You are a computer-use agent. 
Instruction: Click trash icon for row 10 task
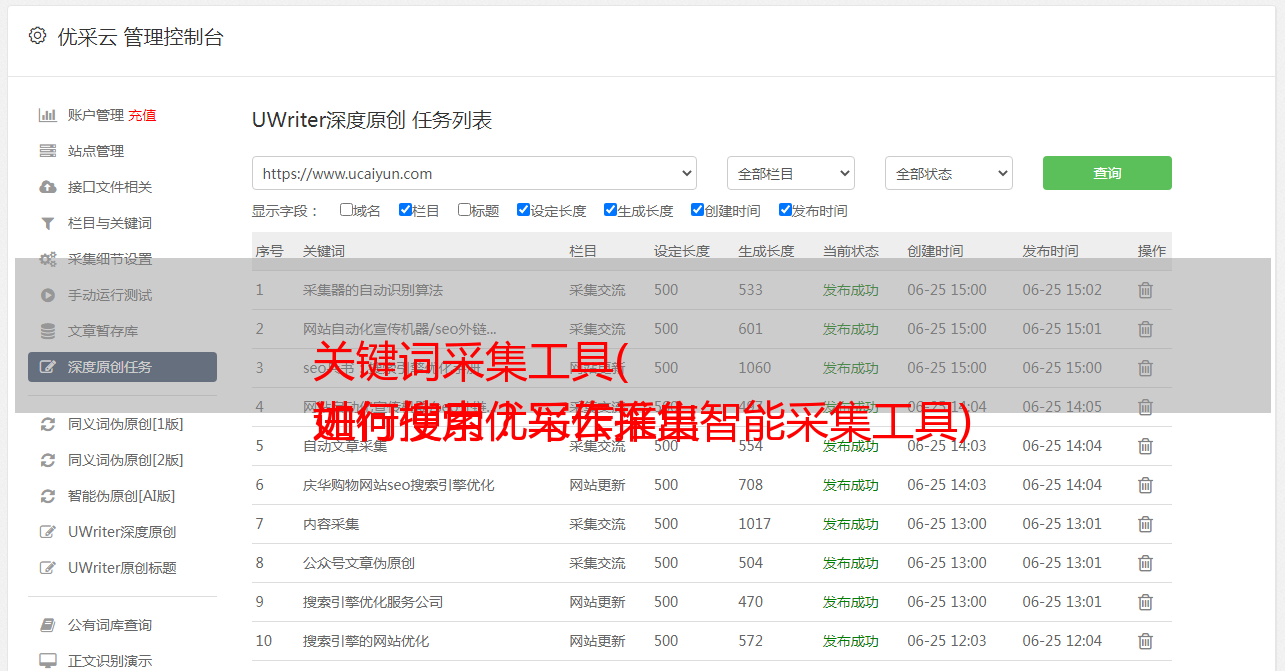point(1145,641)
